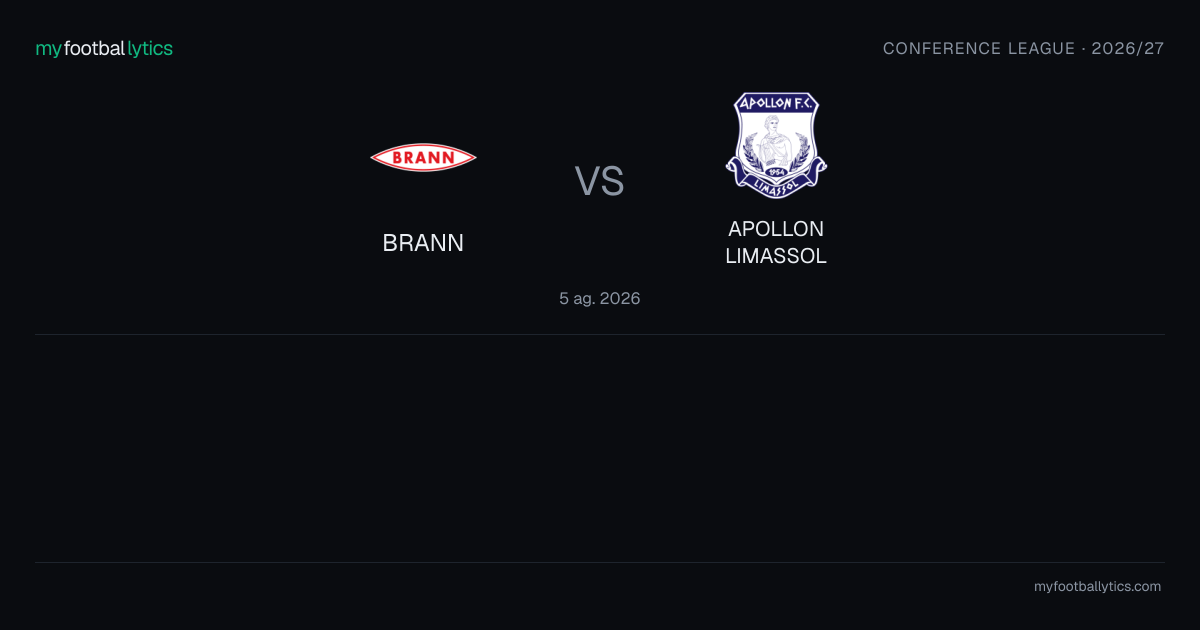Select the 2026/27 season text
1200x630 pixels.
click(x=1128, y=49)
